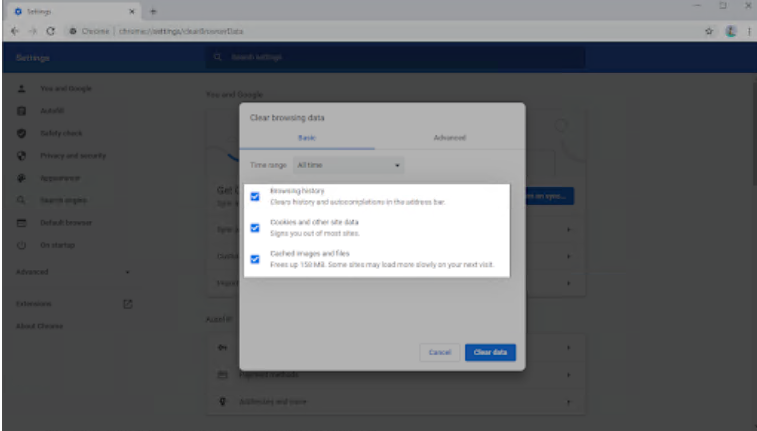This screenshot has height=431, width=757.
Task: Uncheck the Browsing history checkbox
Action: (255, 197)
